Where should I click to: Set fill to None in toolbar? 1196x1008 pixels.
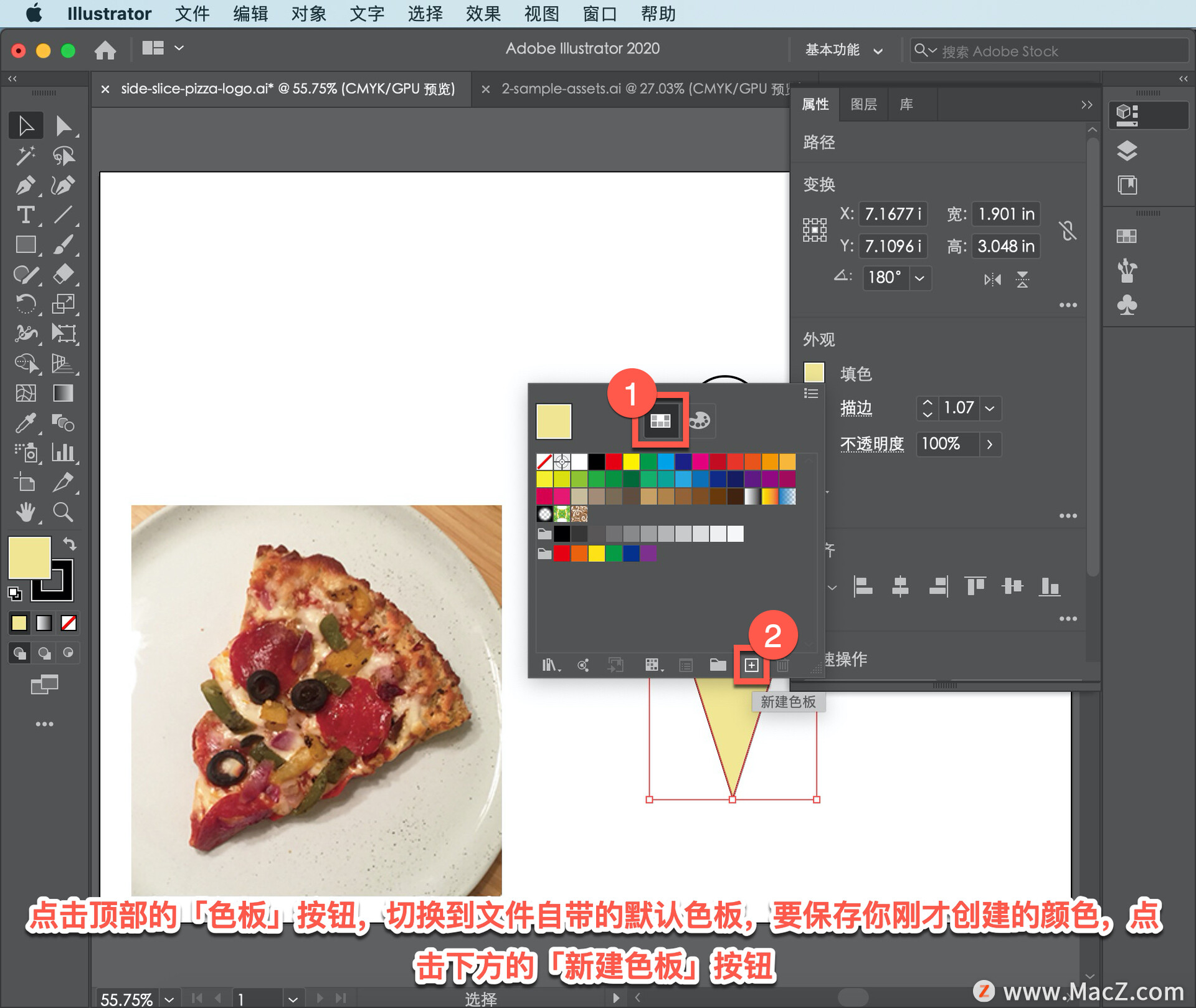tap(69, 622)
